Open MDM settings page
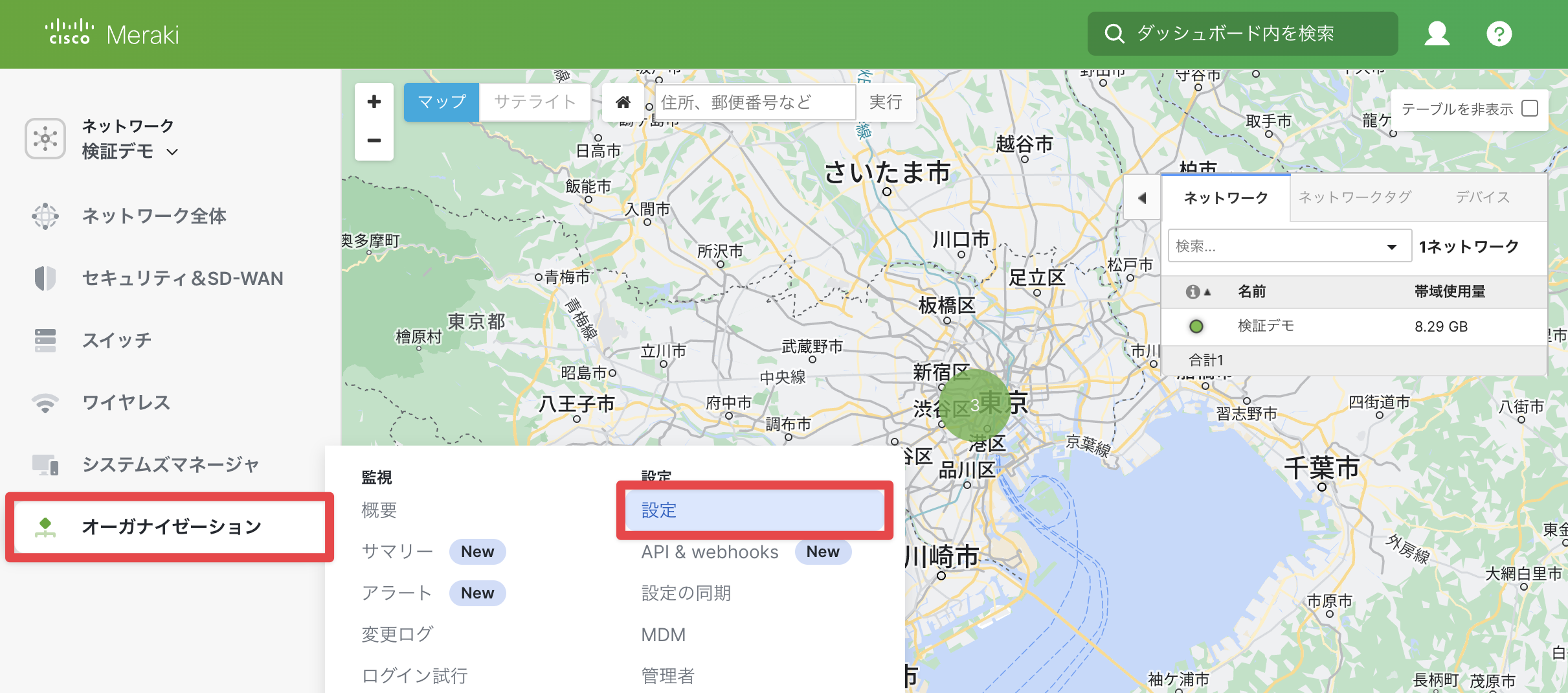Viewport: 1568px width, 693px height. coord(663,635)
